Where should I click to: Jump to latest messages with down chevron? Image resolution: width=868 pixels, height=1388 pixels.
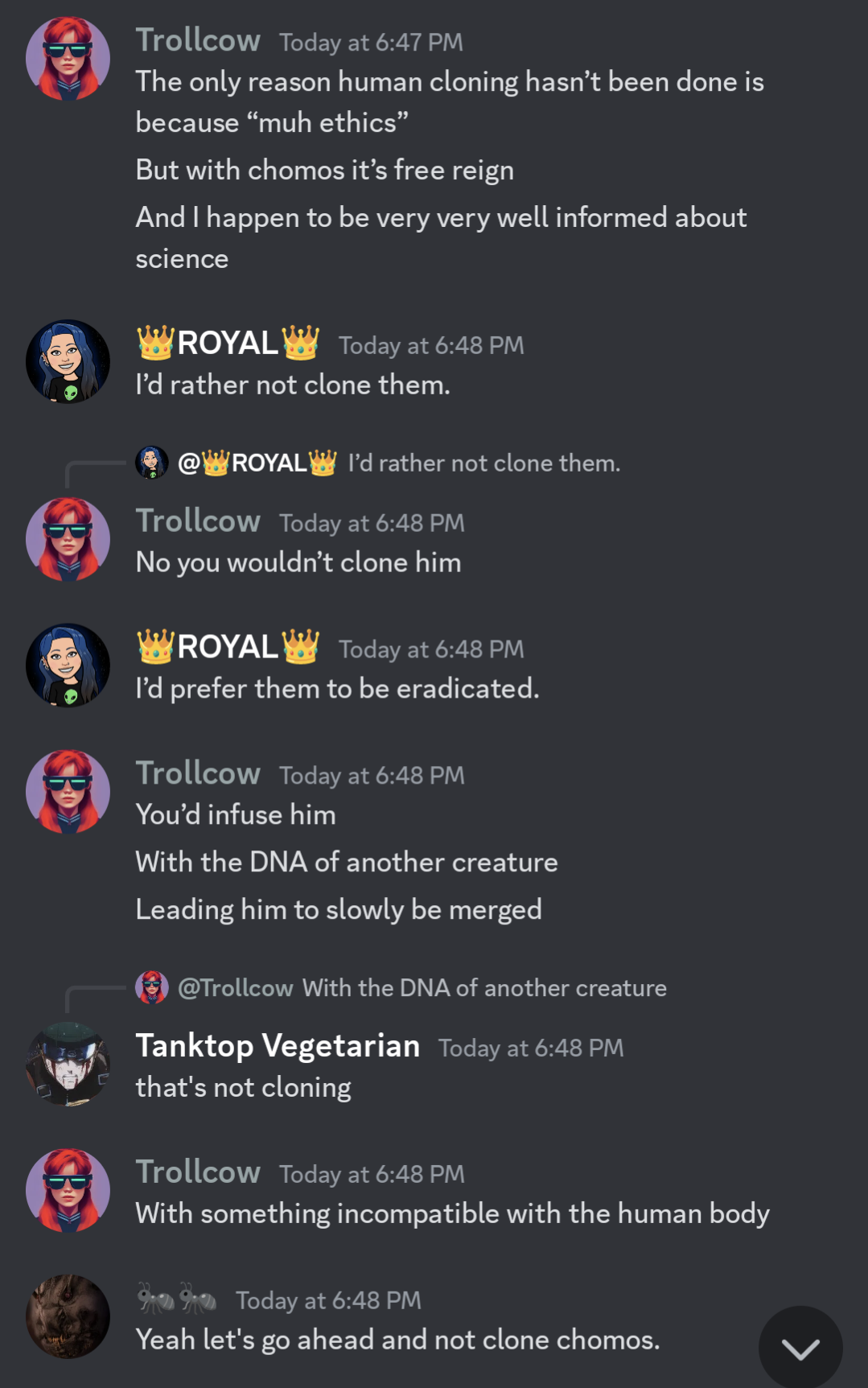[800, 1347]
